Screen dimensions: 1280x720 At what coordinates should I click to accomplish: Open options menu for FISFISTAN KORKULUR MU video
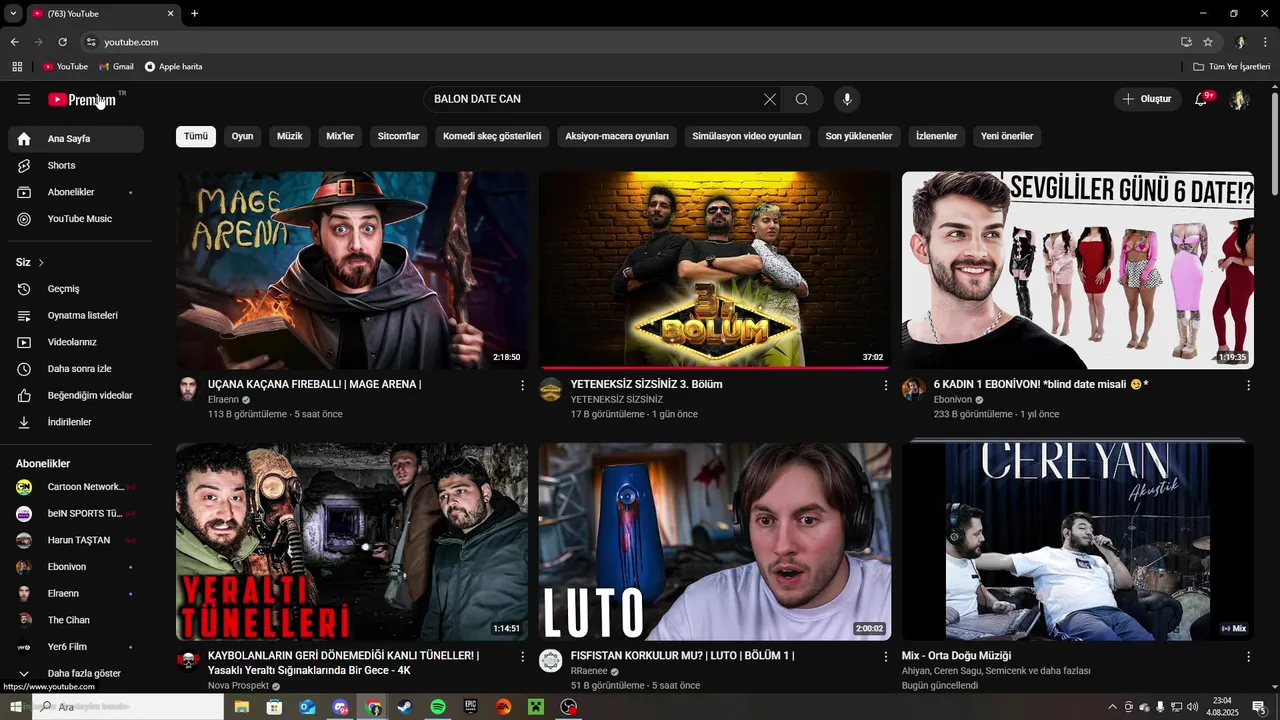pyautogui.click(x=885, y=656)
